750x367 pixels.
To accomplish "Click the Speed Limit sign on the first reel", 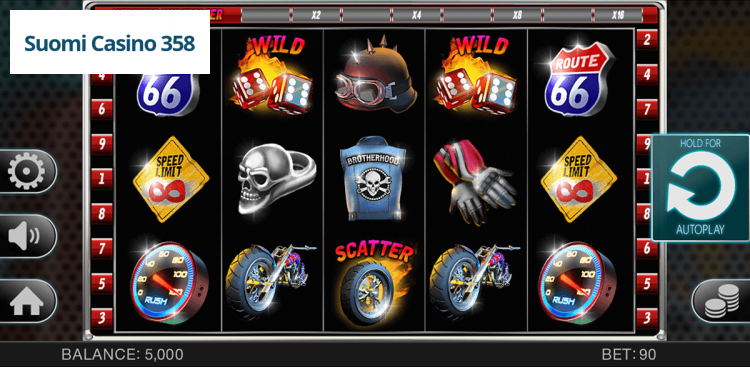I will coord(171,179).
